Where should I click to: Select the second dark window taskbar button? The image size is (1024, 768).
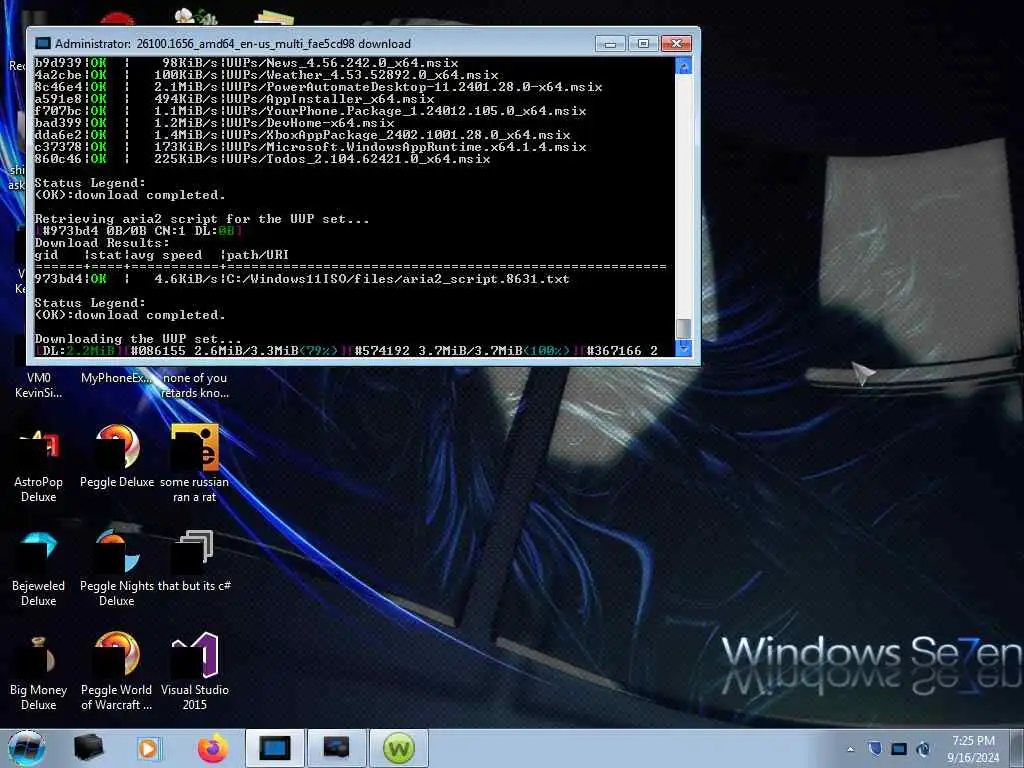336,748
